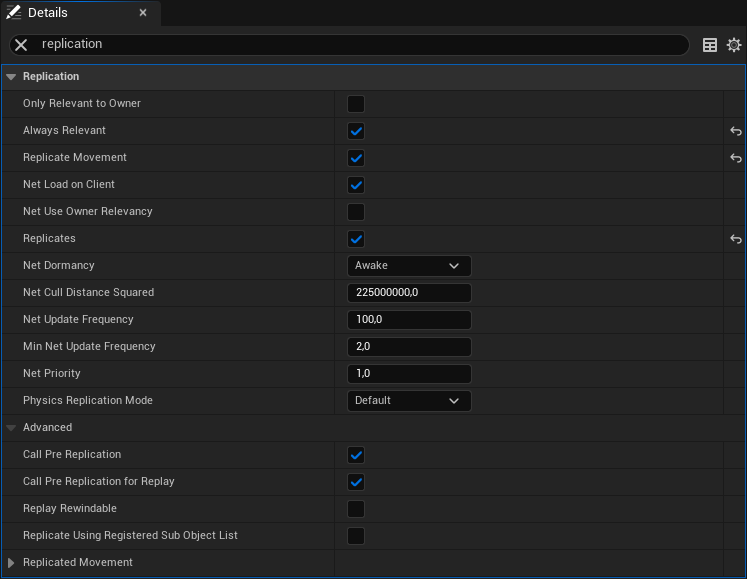
Task: Clear the replication search text
Action: (x=21, y=45)
